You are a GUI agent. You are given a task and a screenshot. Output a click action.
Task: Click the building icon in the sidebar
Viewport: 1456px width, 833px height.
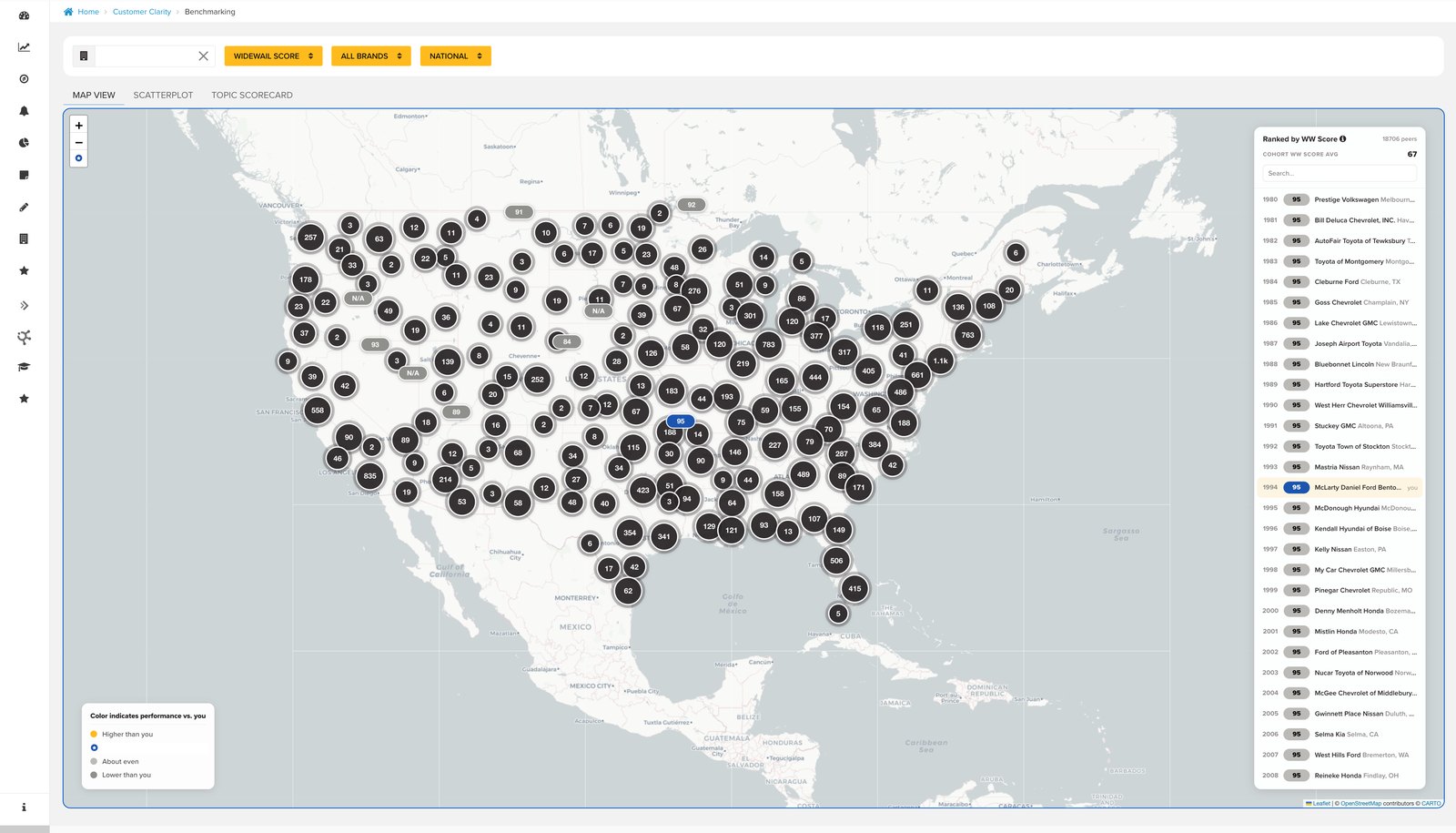(x=24, y=239)
